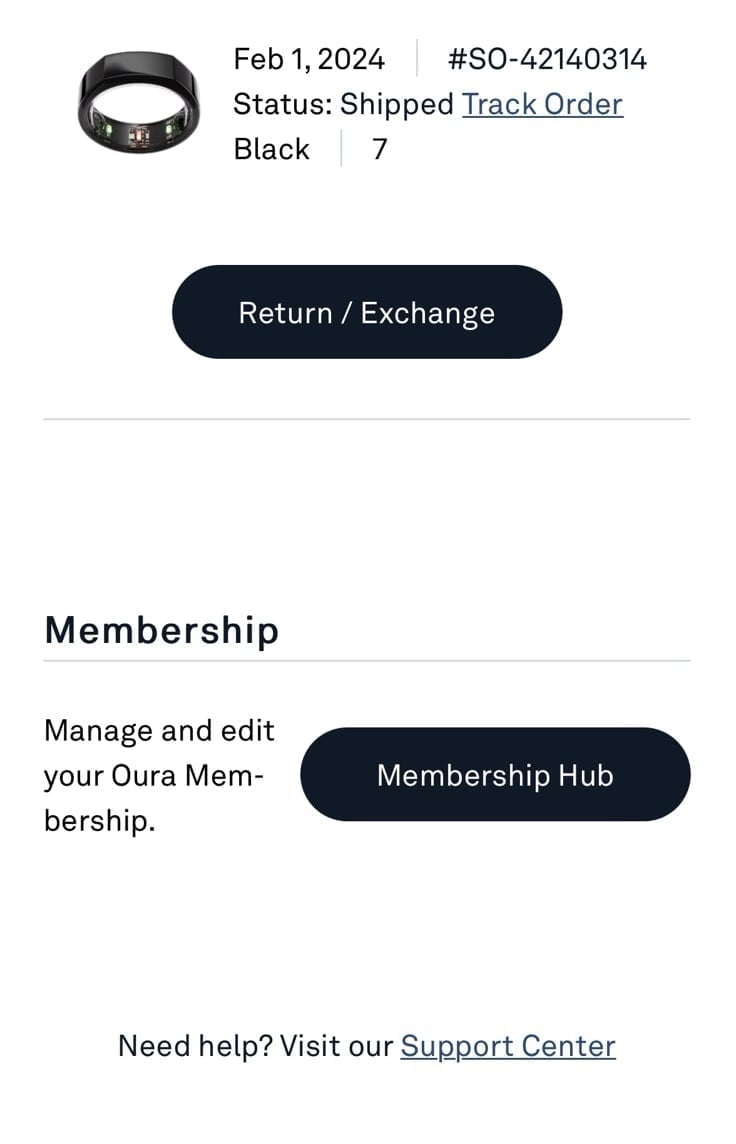Start a Return / Exchange request
The image size is (736, 1144).
pos(367,312)
